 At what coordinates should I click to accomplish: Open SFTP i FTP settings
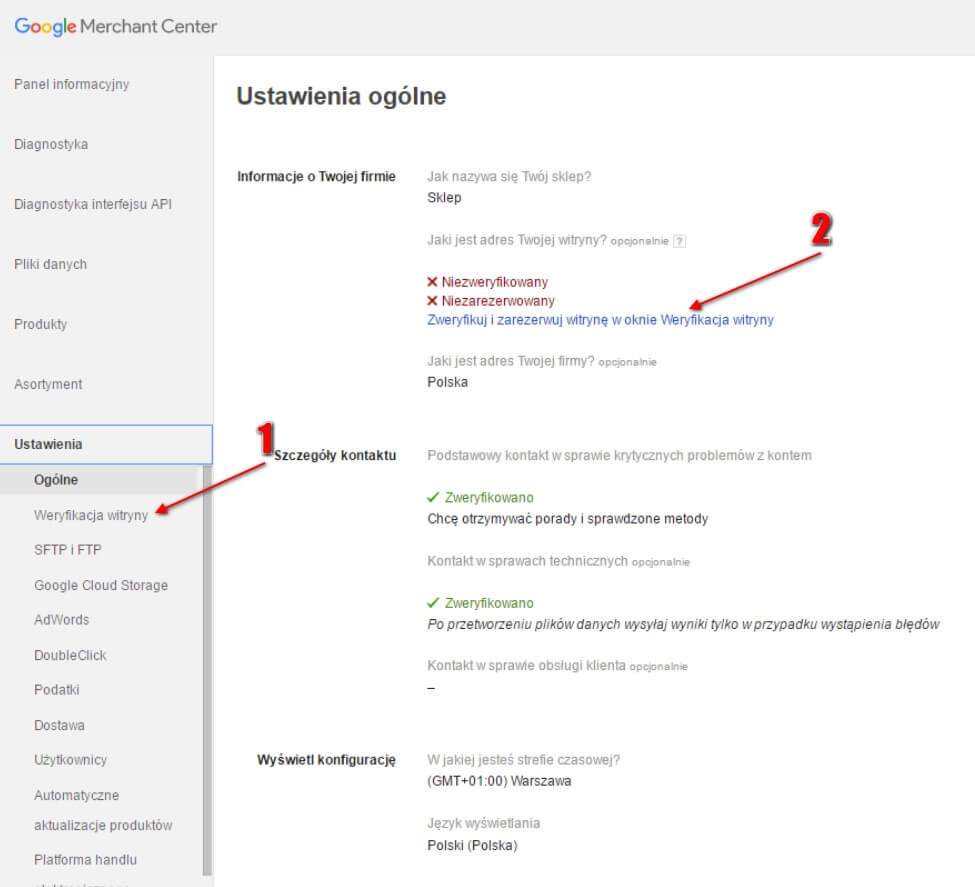[x=68, y=550]
